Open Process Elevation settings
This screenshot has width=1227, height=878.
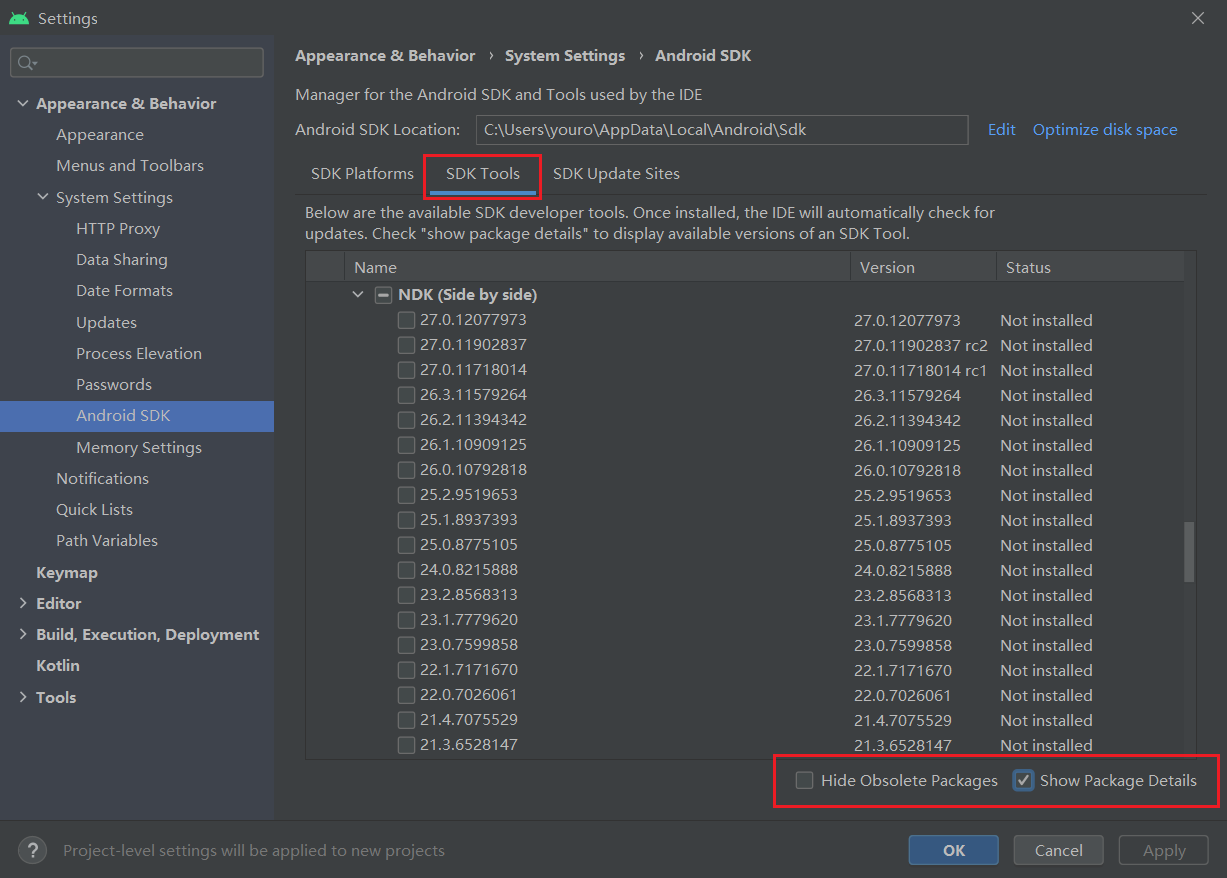click(x=139, y=354)
